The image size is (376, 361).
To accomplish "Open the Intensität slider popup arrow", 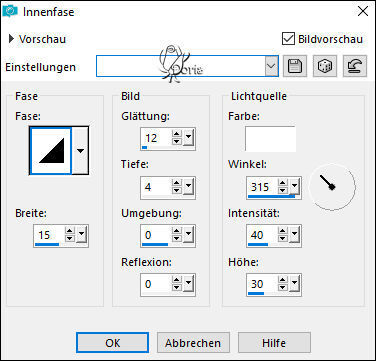I will click(x=294, y=235).
